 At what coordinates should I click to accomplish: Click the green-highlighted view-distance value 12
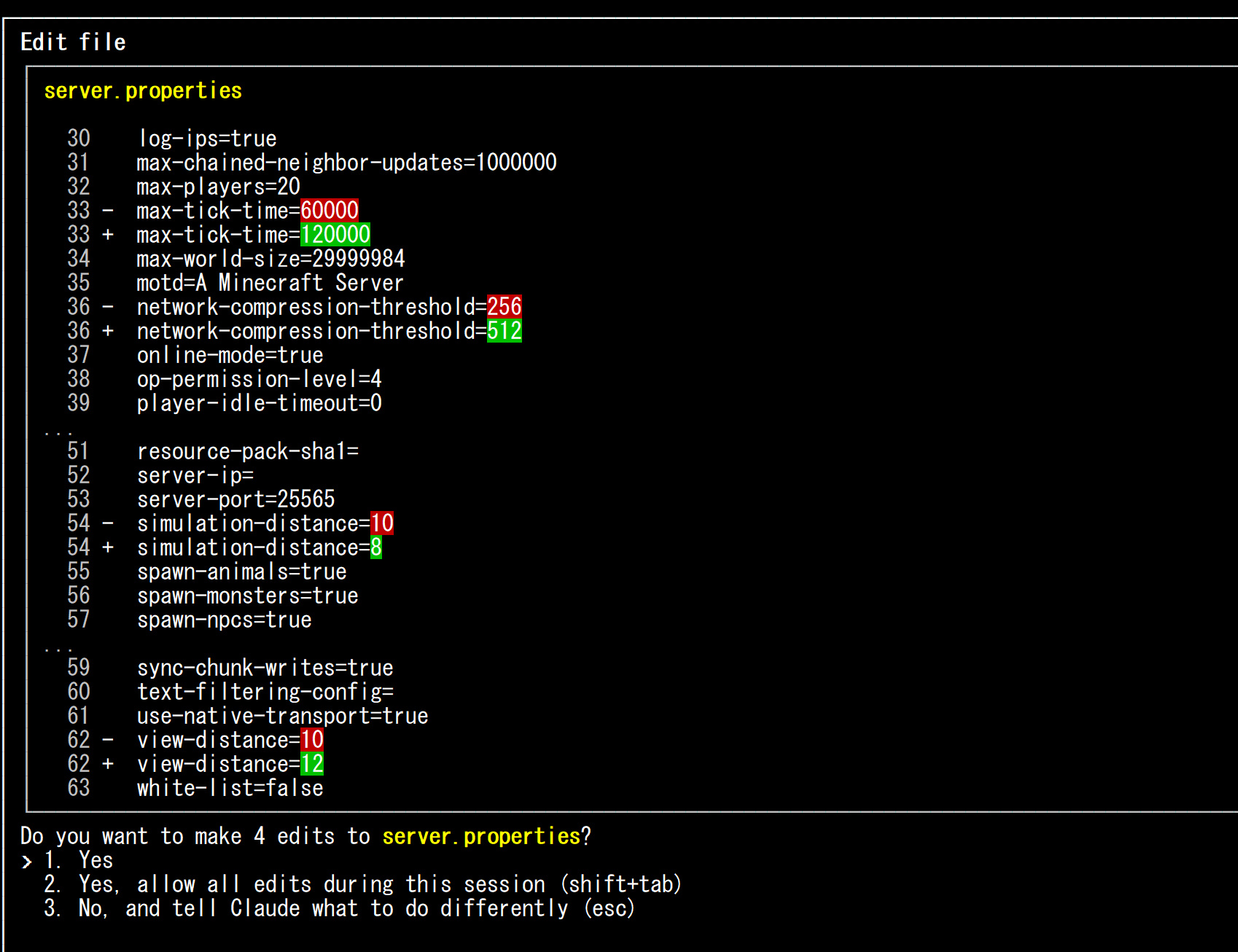point(311,764)
